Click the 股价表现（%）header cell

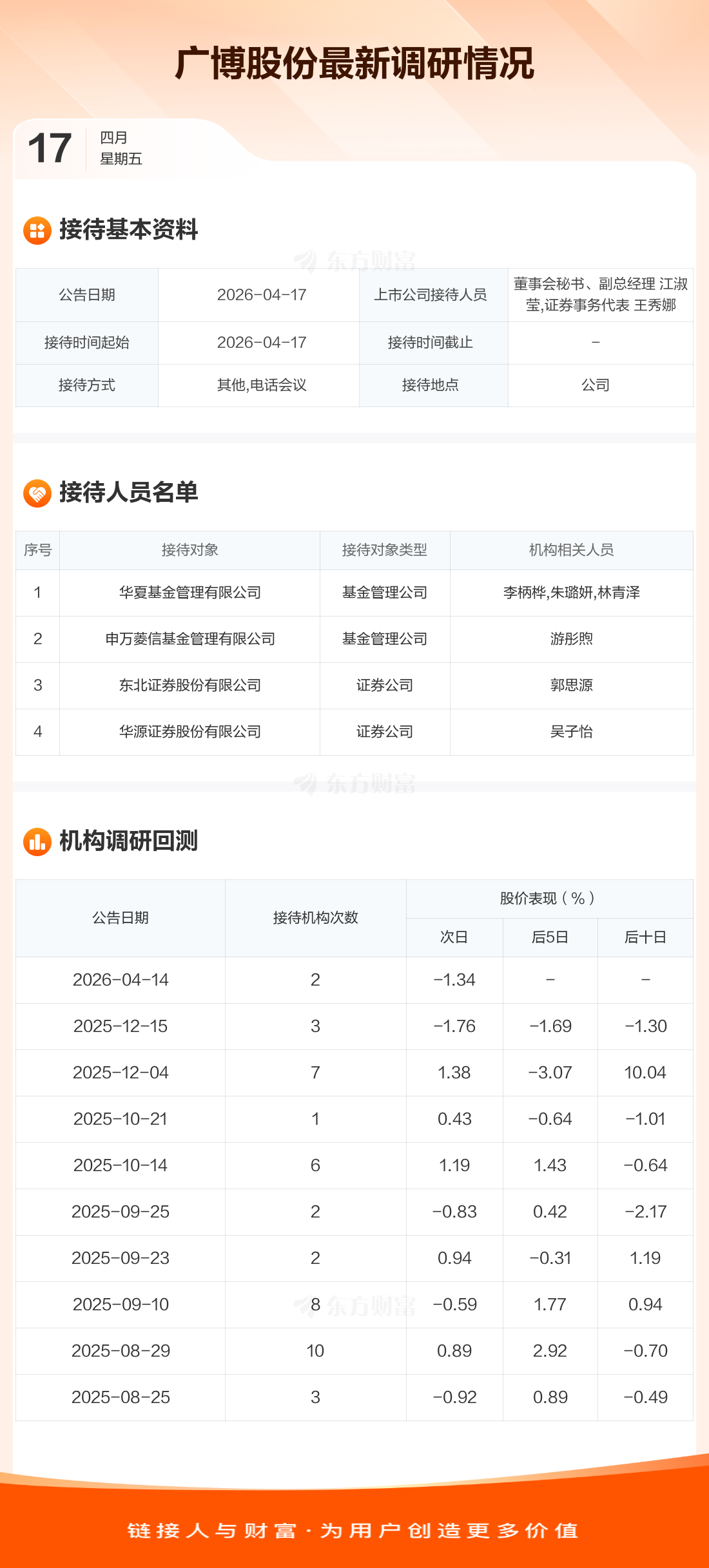coord(549,899)
